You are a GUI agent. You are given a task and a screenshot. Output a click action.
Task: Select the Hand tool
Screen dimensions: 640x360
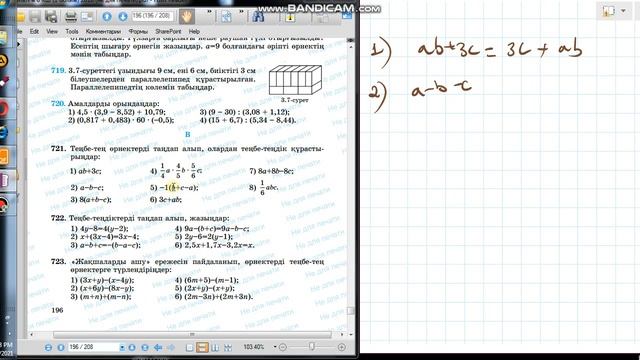(x=187, y=17)
